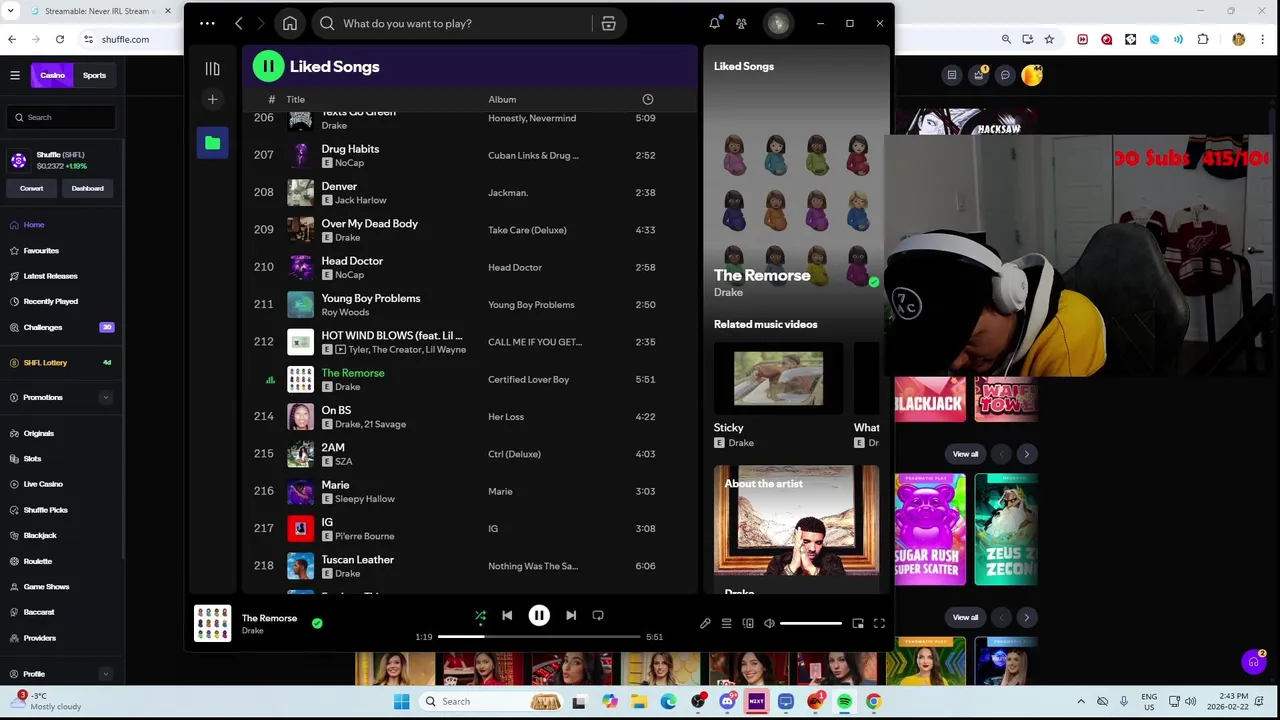
Task: Click green liked checkmark in Now Playing panel
Action: [x=874, y=283]
